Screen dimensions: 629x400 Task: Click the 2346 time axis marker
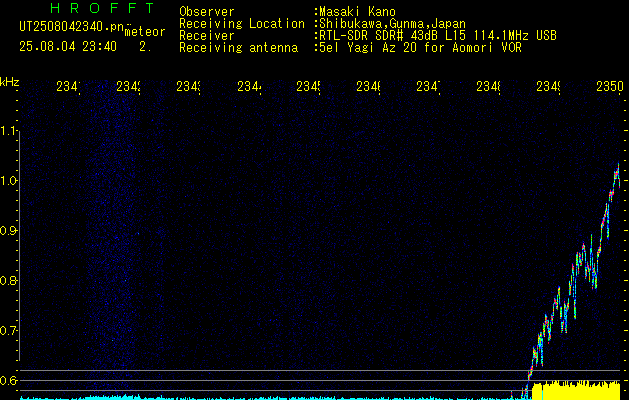coord(368,86)
